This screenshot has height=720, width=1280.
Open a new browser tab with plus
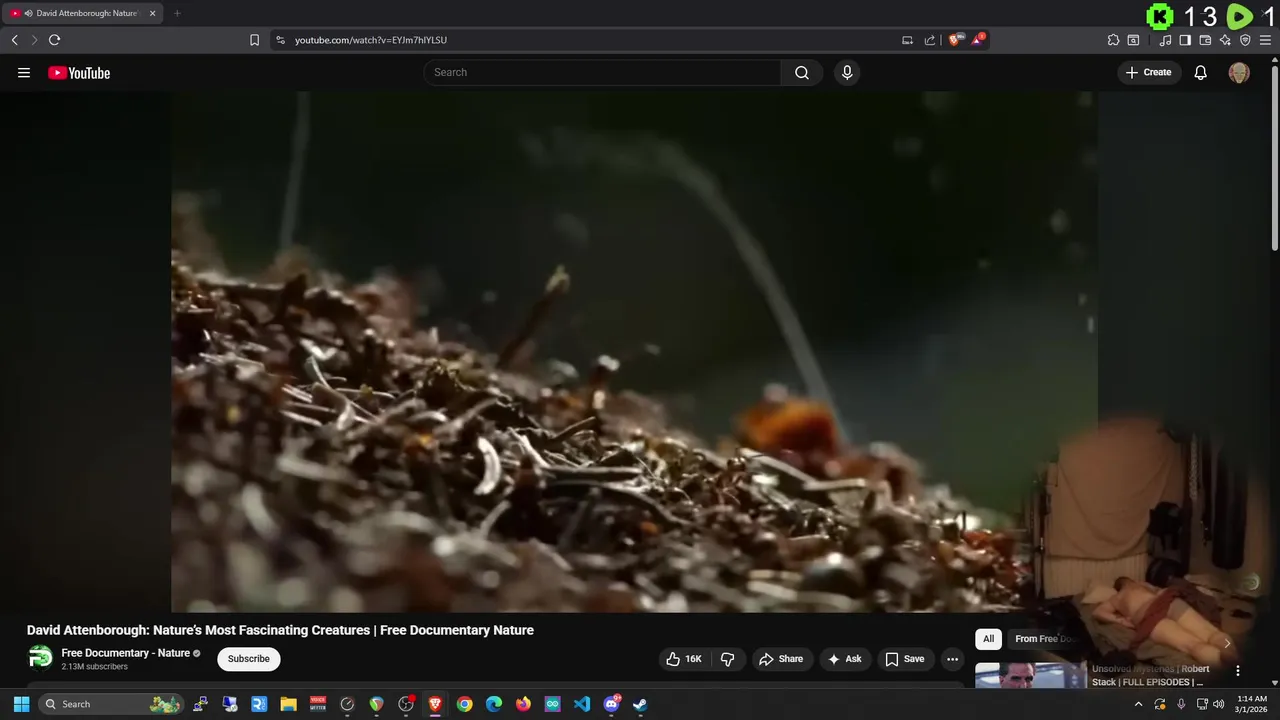tap(177, 13)
